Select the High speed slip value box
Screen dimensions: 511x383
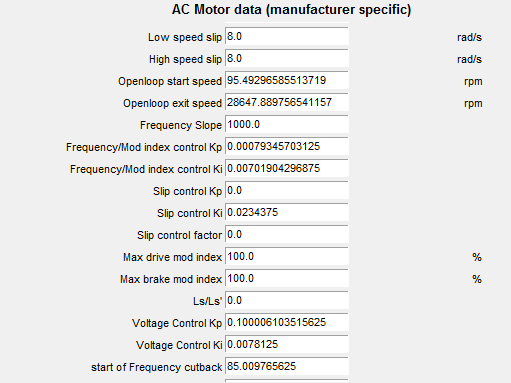point(287,58)
